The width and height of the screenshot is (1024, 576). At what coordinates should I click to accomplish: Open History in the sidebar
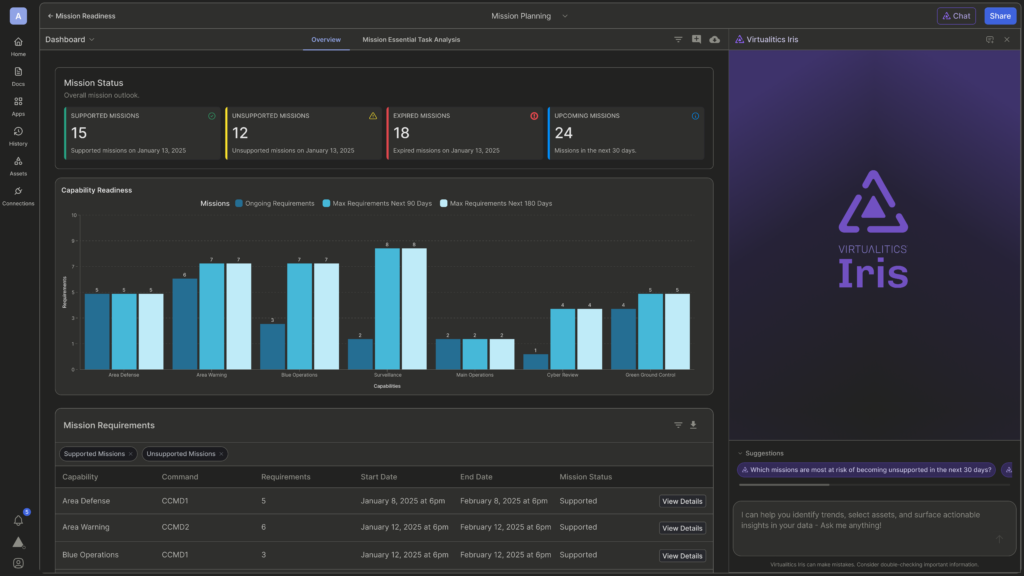point(18,136)
